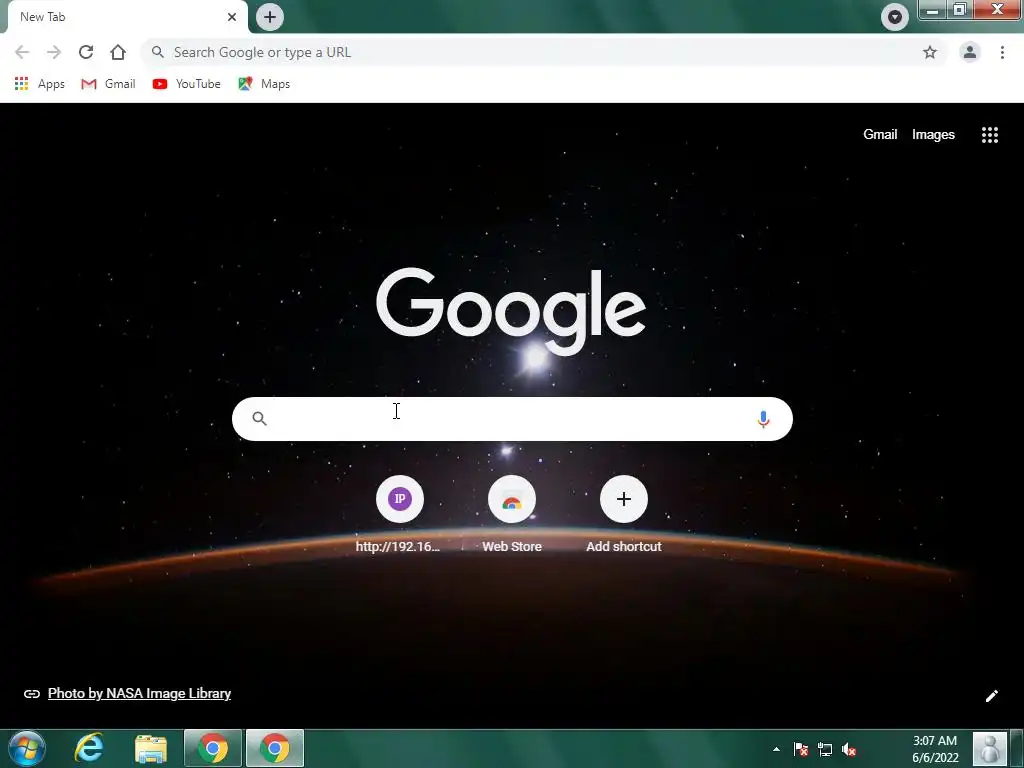Open the YouTube bookmark

point(187,84)
